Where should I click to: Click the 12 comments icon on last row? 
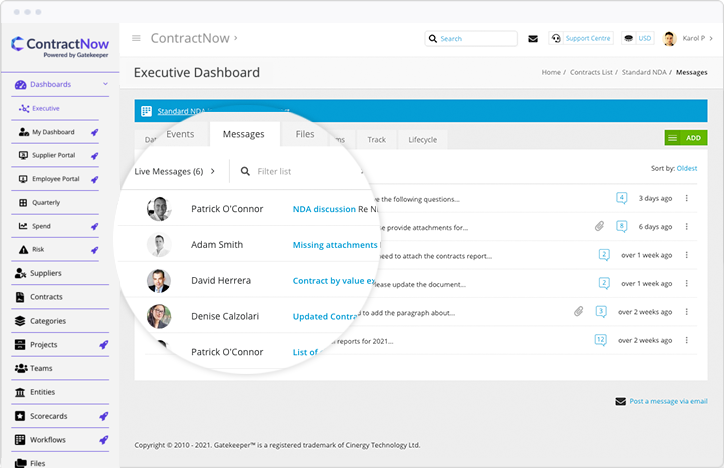600,340
